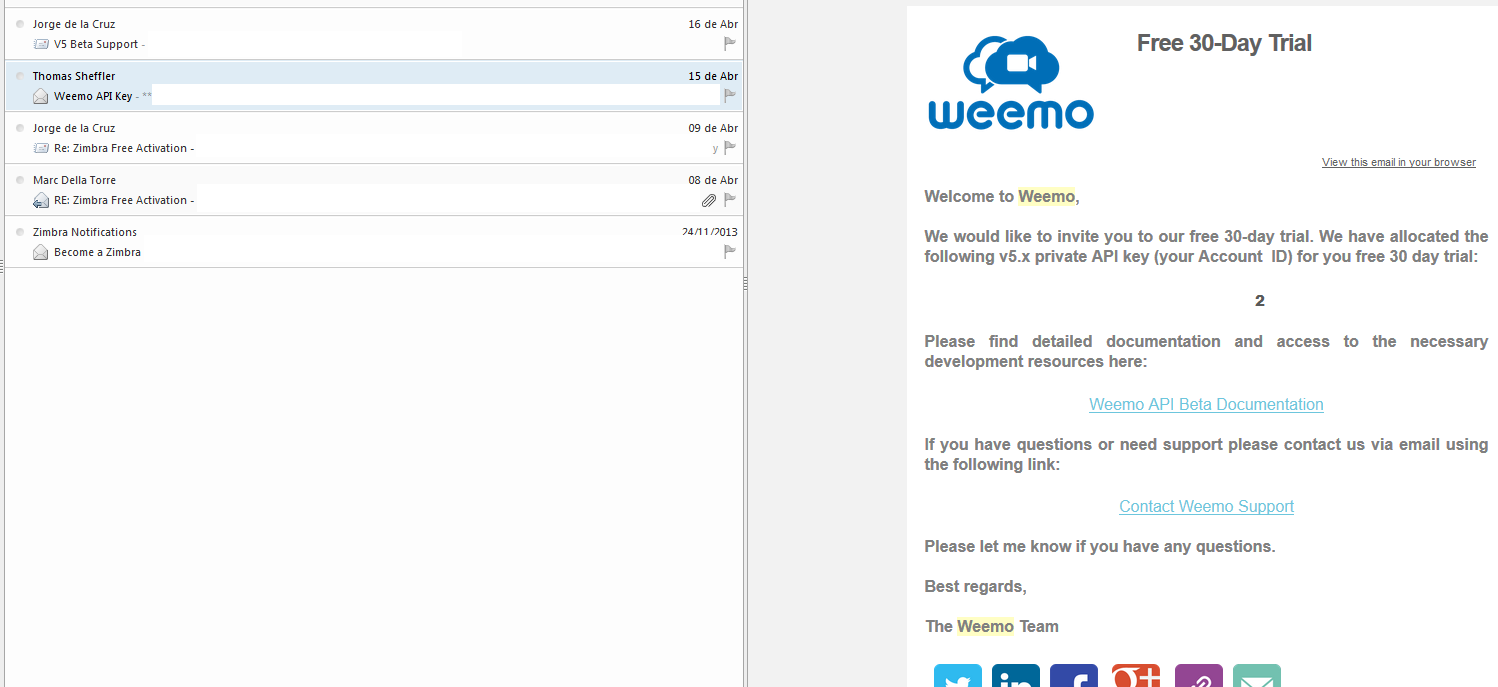Click the Best regards line

point(975,586)
